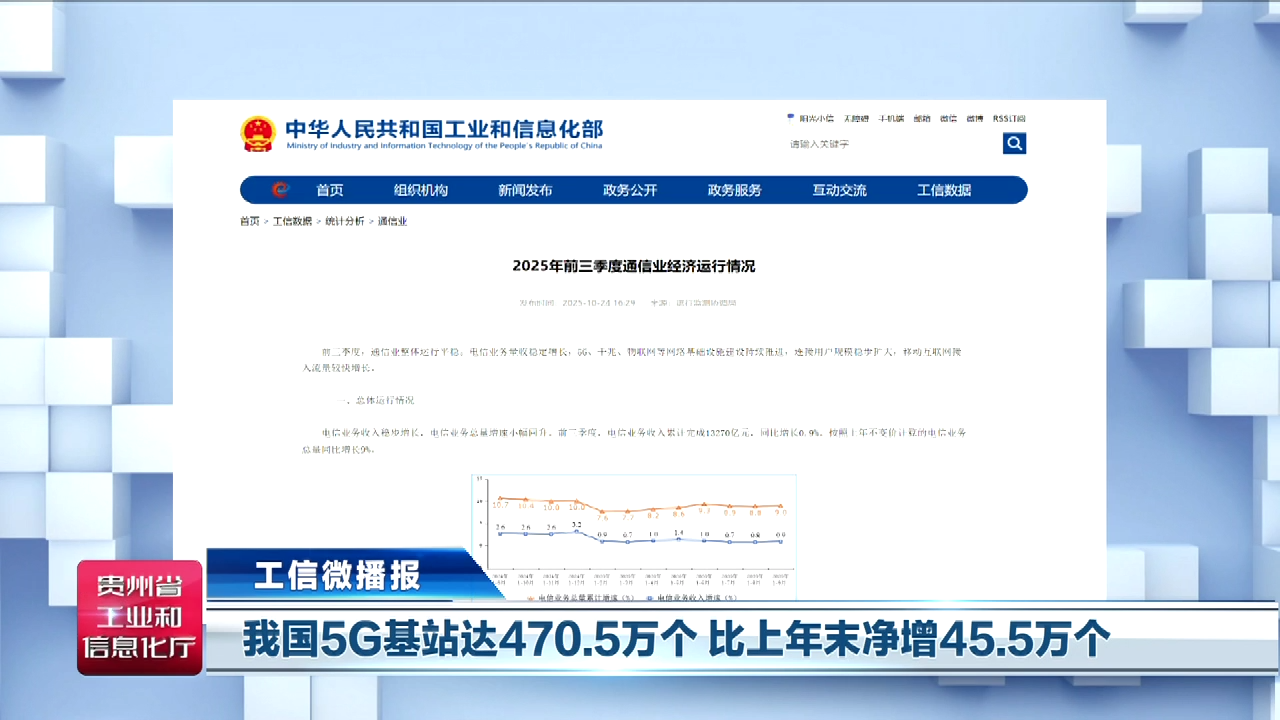Open 工信数据 in the navigation bar
The height and width of the screenshot is (720, 1280).
point(944,190)
